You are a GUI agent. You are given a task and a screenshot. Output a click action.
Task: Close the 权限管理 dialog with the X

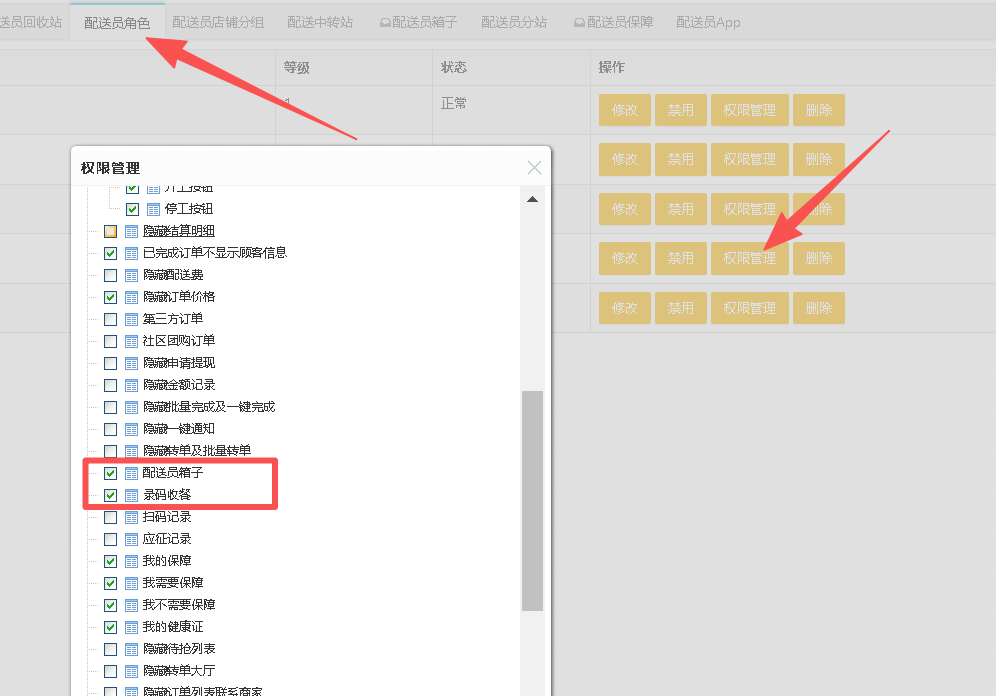coord(534,168)
